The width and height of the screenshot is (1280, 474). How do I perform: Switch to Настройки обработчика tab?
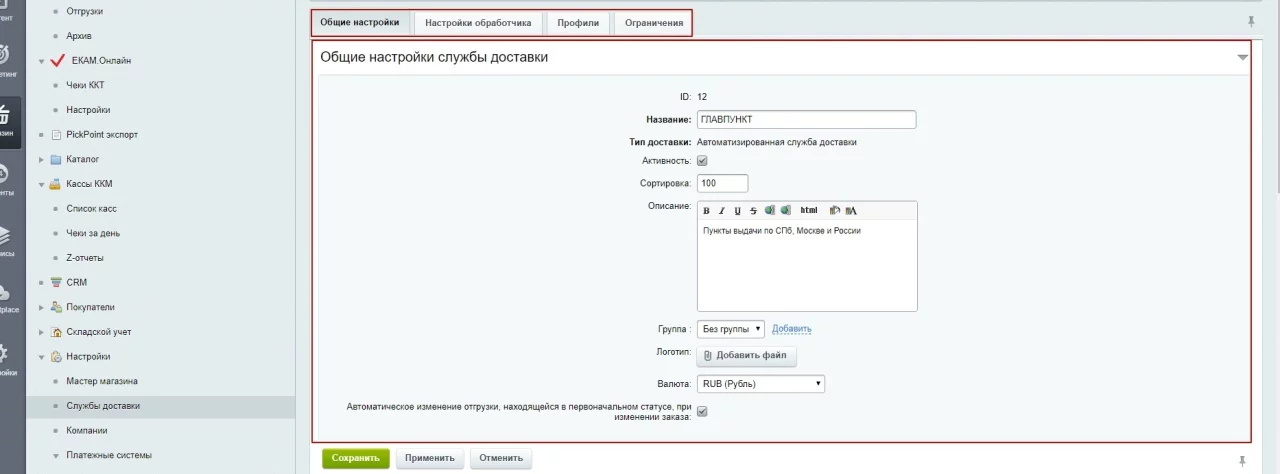tap(478, 23)
